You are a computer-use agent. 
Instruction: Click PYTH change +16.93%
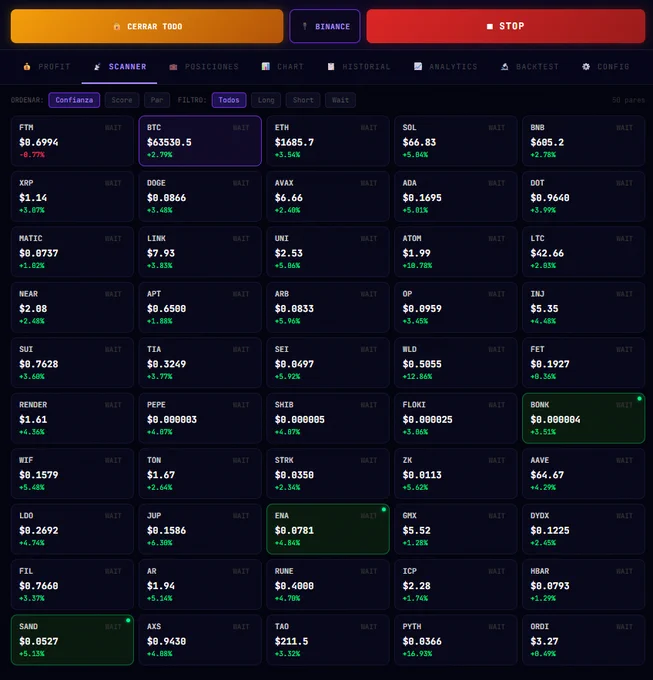pyautogui.click(x=417, y=654)
